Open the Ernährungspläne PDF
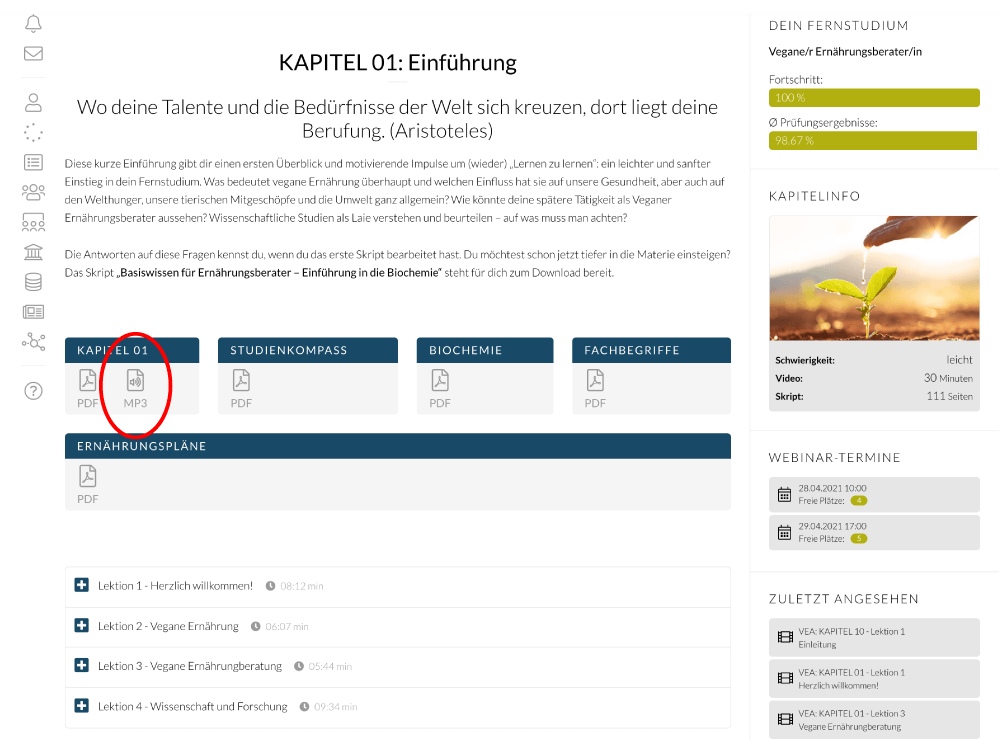Viewport: 1000px width, 740px height. (x=87, y=484)
